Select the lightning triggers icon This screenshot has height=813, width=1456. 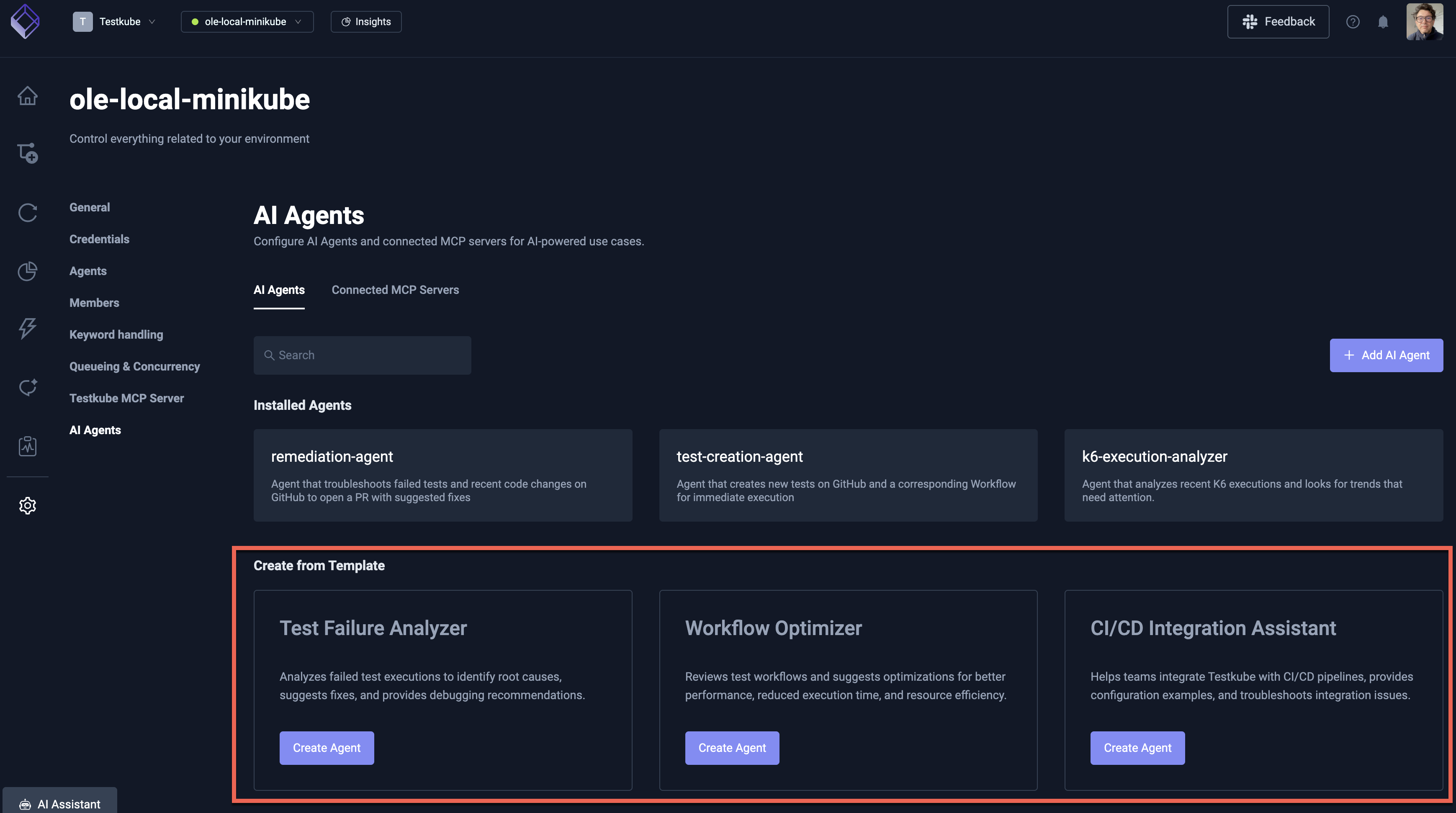[x=27, y=329]
